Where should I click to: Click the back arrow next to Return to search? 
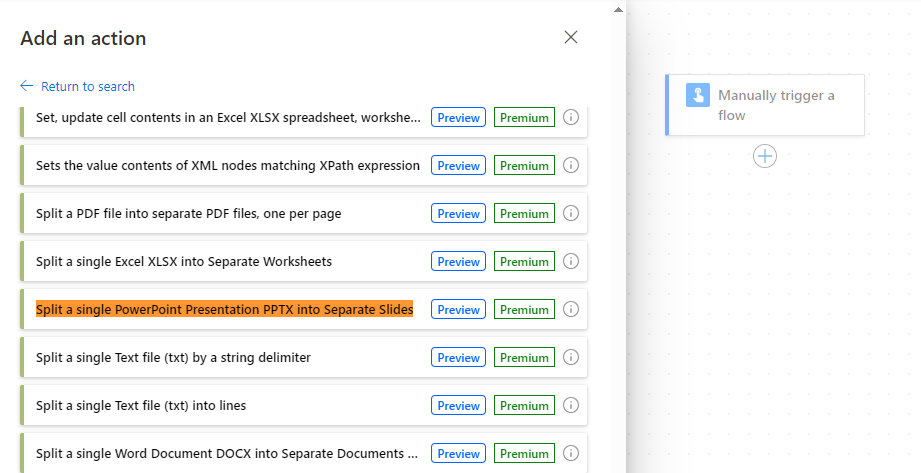(x=26, y=86)
